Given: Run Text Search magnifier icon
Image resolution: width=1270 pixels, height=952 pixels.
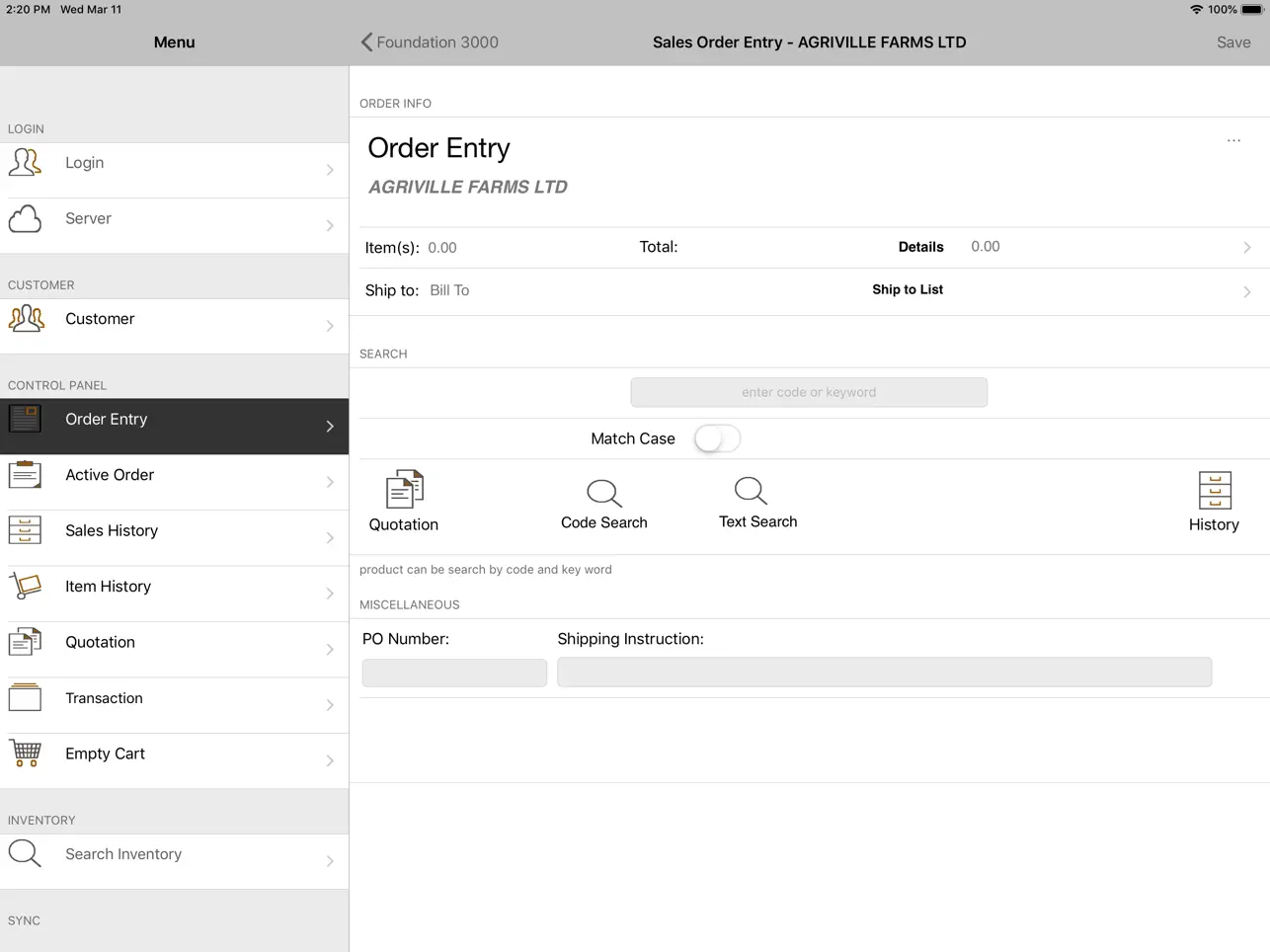Looking at the screenshot, I should [752, 491].
